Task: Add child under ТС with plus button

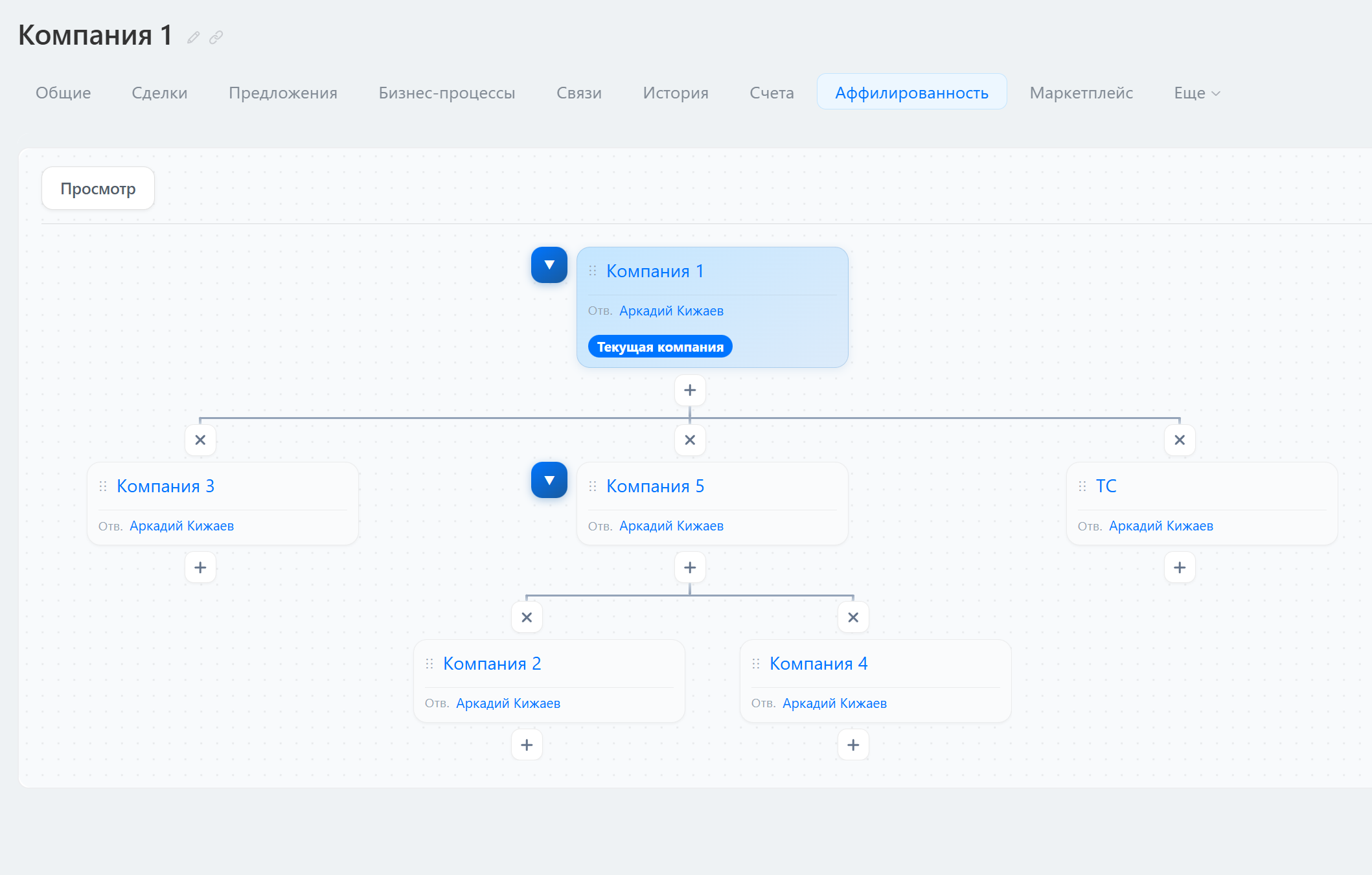Action: click(x=1180, y=568)
